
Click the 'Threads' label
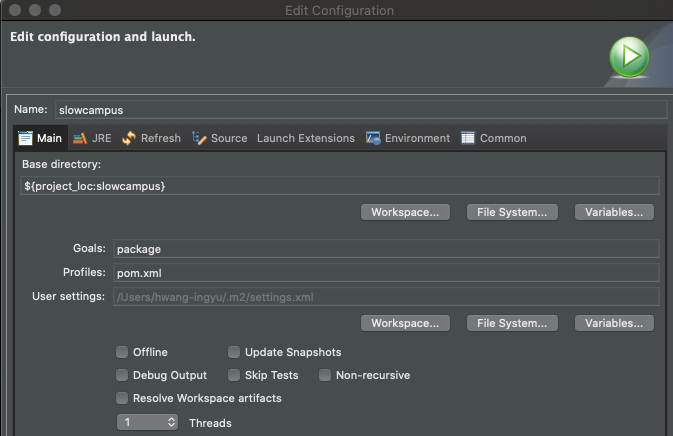pos(210,423)
